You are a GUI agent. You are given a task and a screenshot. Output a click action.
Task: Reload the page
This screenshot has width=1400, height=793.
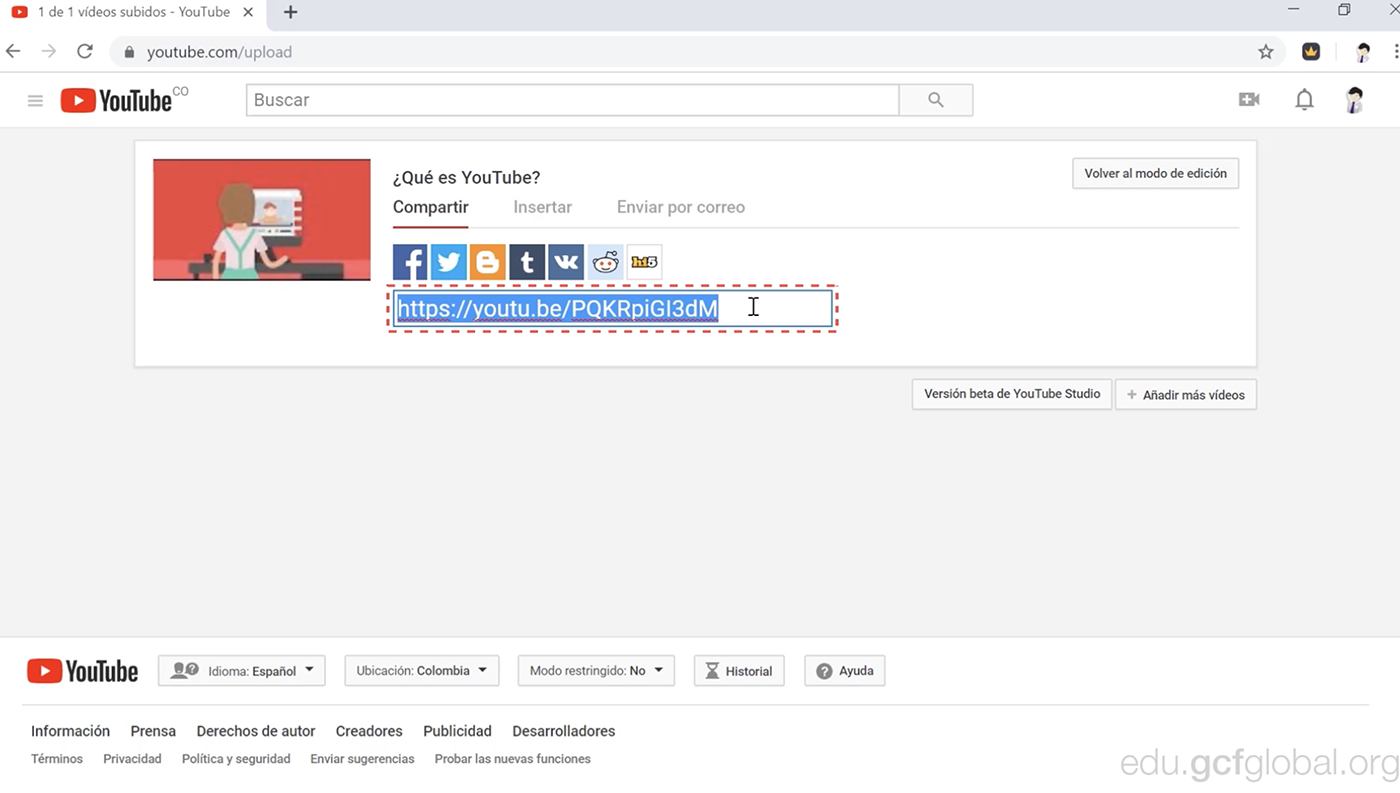pyautogui.click(x=85, y=51)
